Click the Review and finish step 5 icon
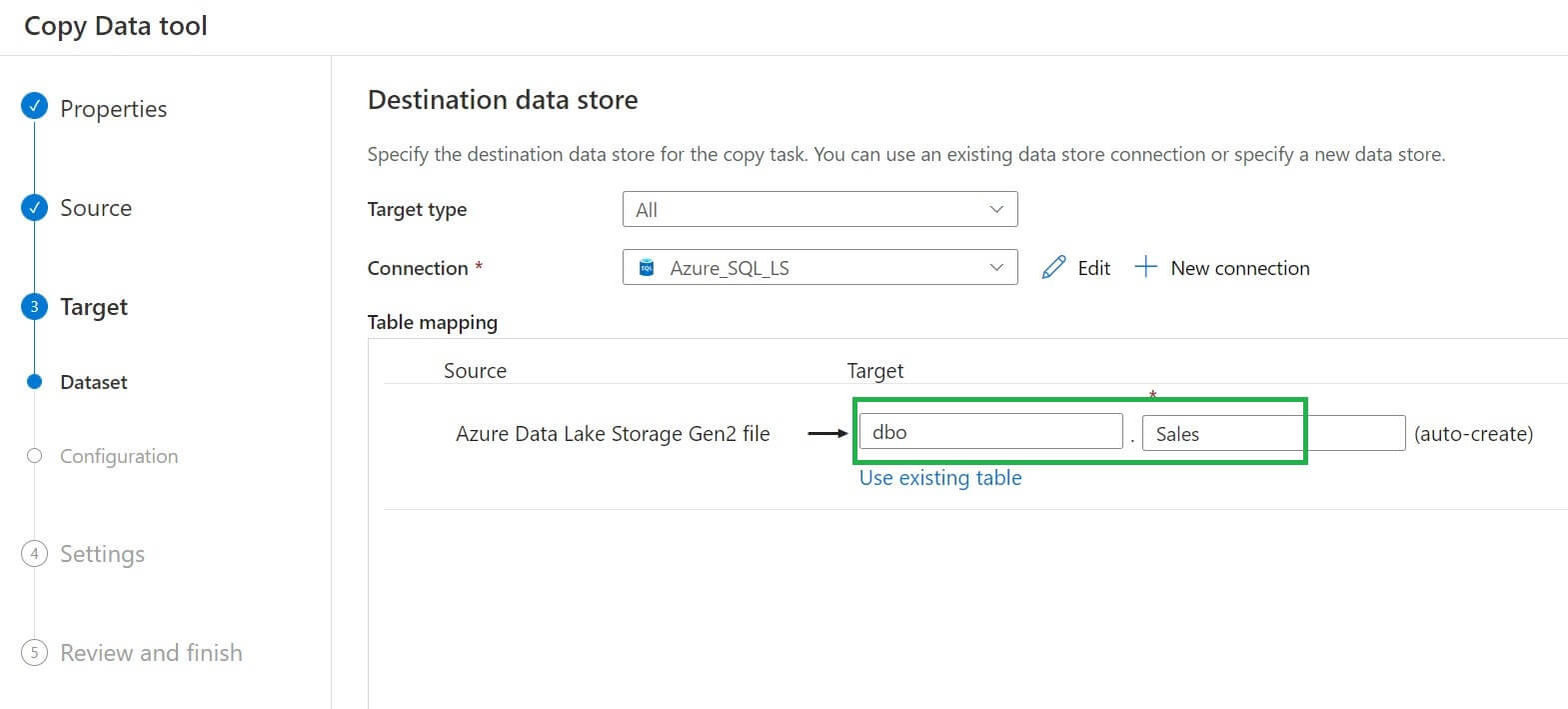This screenshot has width=1568, height=709. pyautogui.click(x=34, y=652)
